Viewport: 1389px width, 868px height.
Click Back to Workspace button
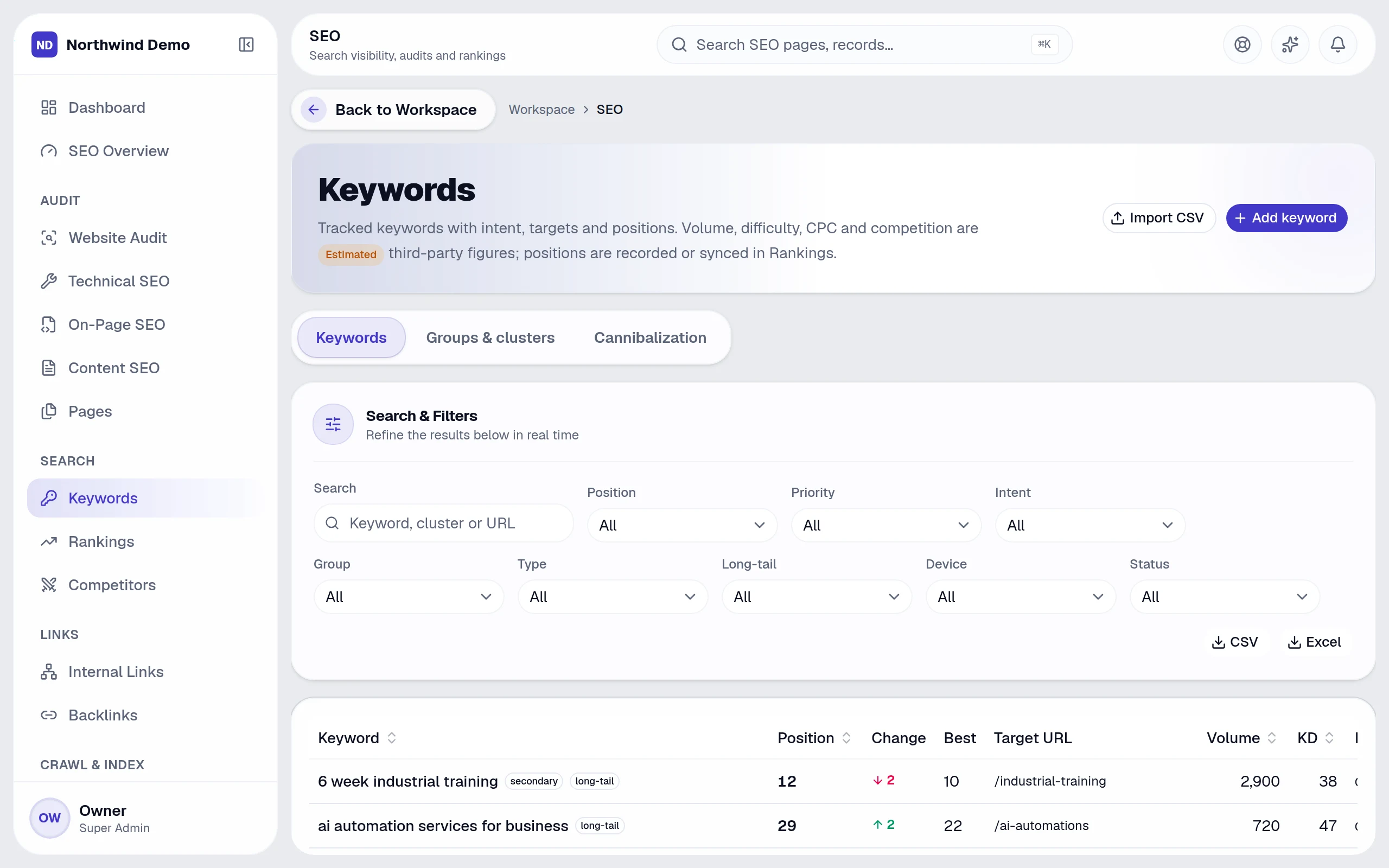tap(393, 110)
